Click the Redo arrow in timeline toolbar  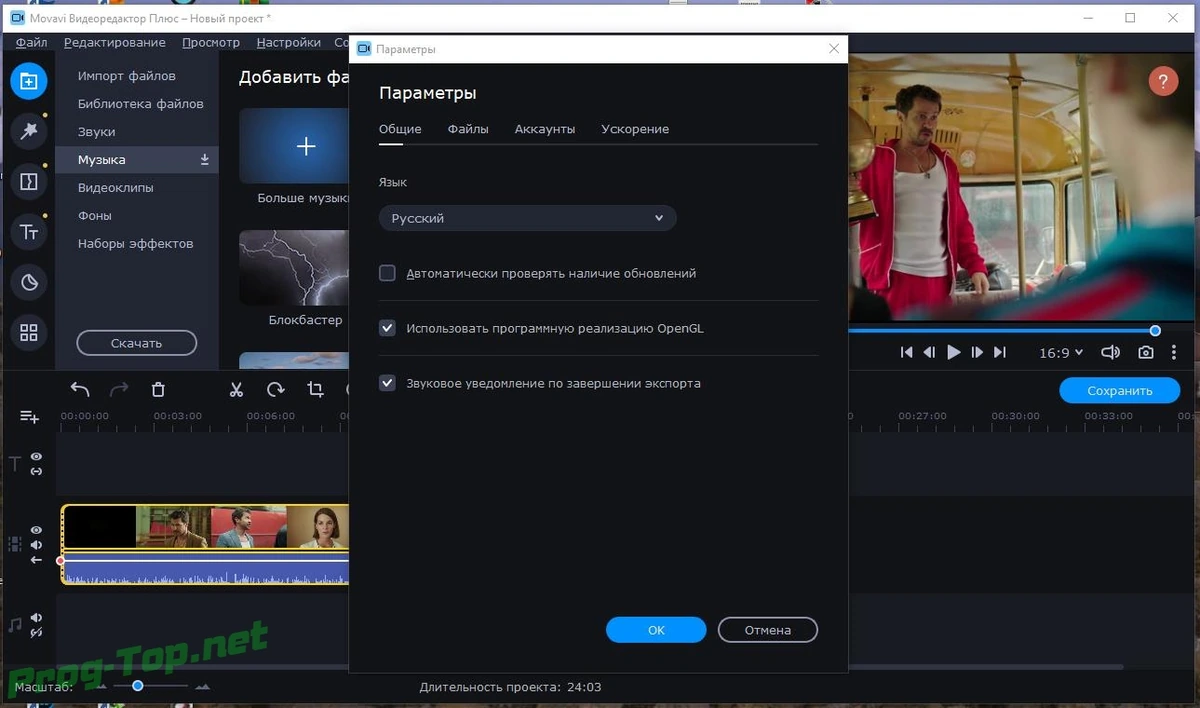pyautogui.click(x=119, y=390)
